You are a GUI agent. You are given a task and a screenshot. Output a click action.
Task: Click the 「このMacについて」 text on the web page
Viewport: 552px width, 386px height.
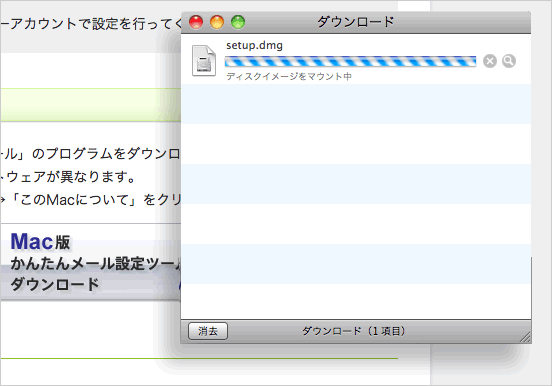point(74,200)
